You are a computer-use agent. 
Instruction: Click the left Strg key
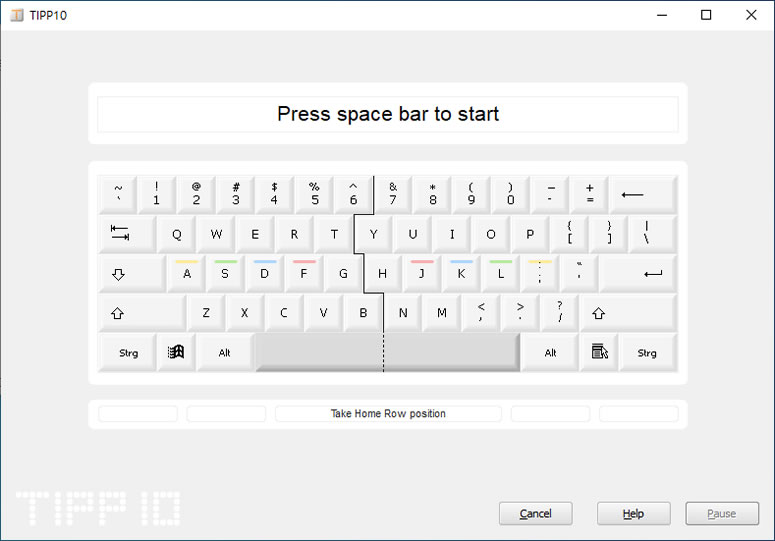pos(128,352)
